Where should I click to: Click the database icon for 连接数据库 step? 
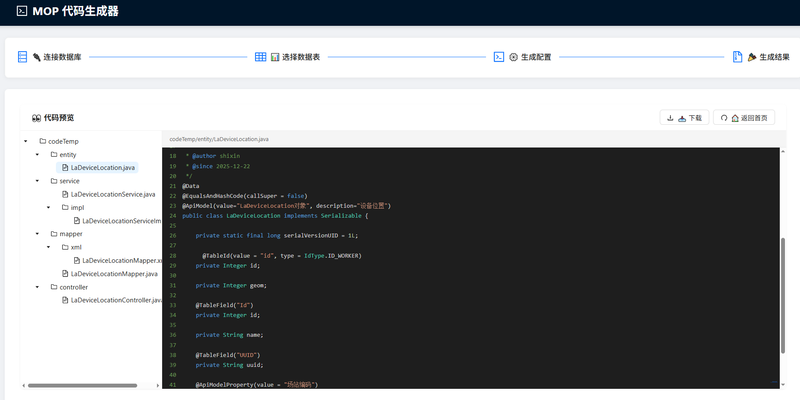pyautogui.click(x=22, y=57)
